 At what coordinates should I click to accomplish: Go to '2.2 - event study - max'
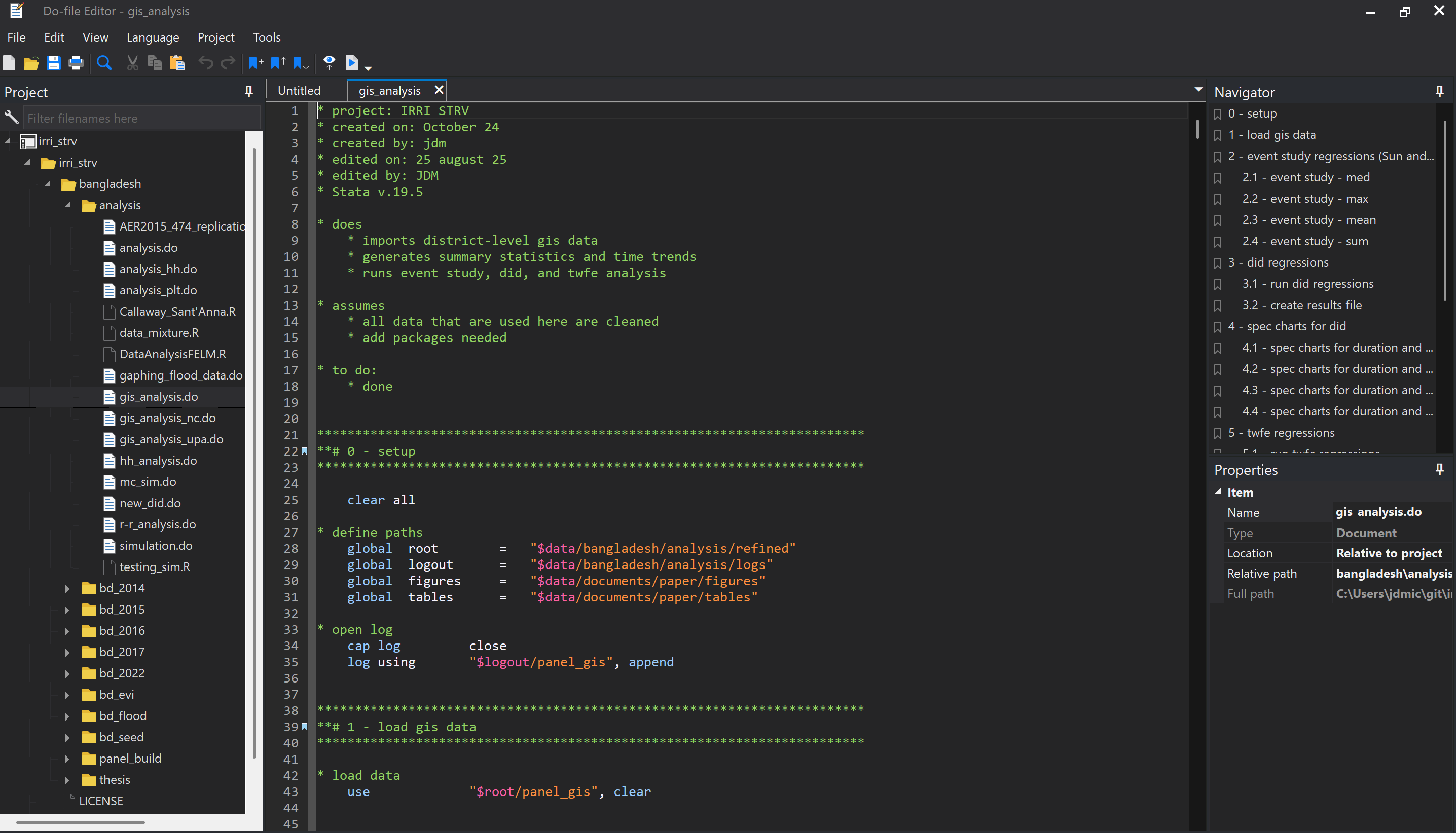(x=1305, y=199)
